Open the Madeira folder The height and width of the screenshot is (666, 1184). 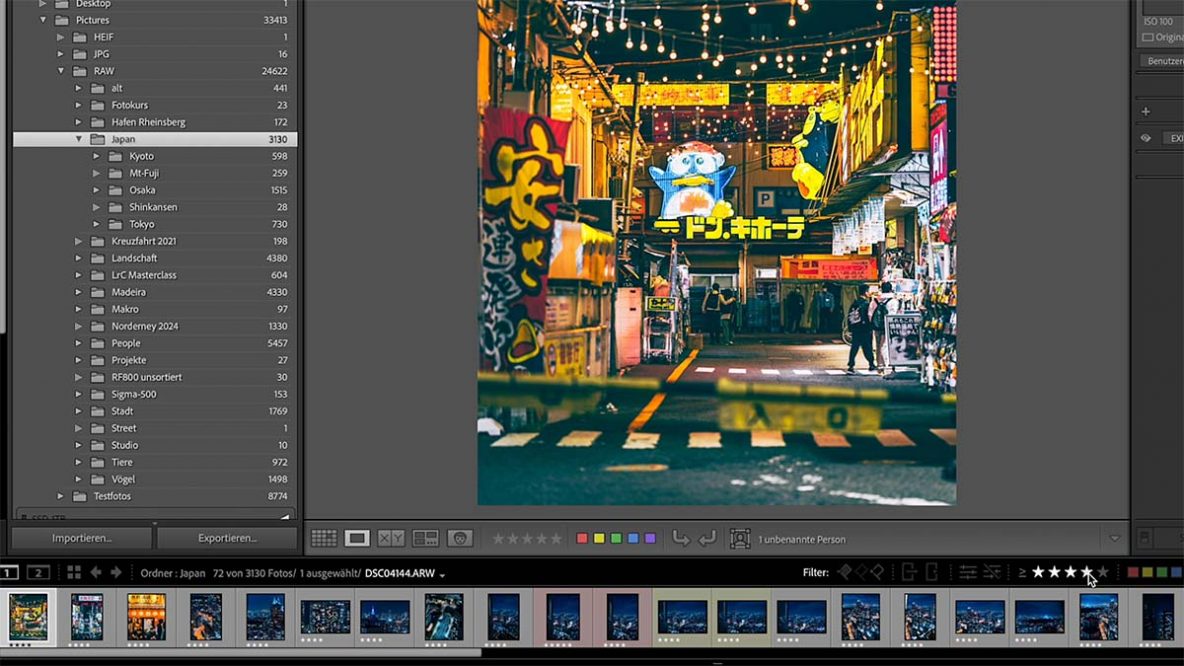coord(130,292)
